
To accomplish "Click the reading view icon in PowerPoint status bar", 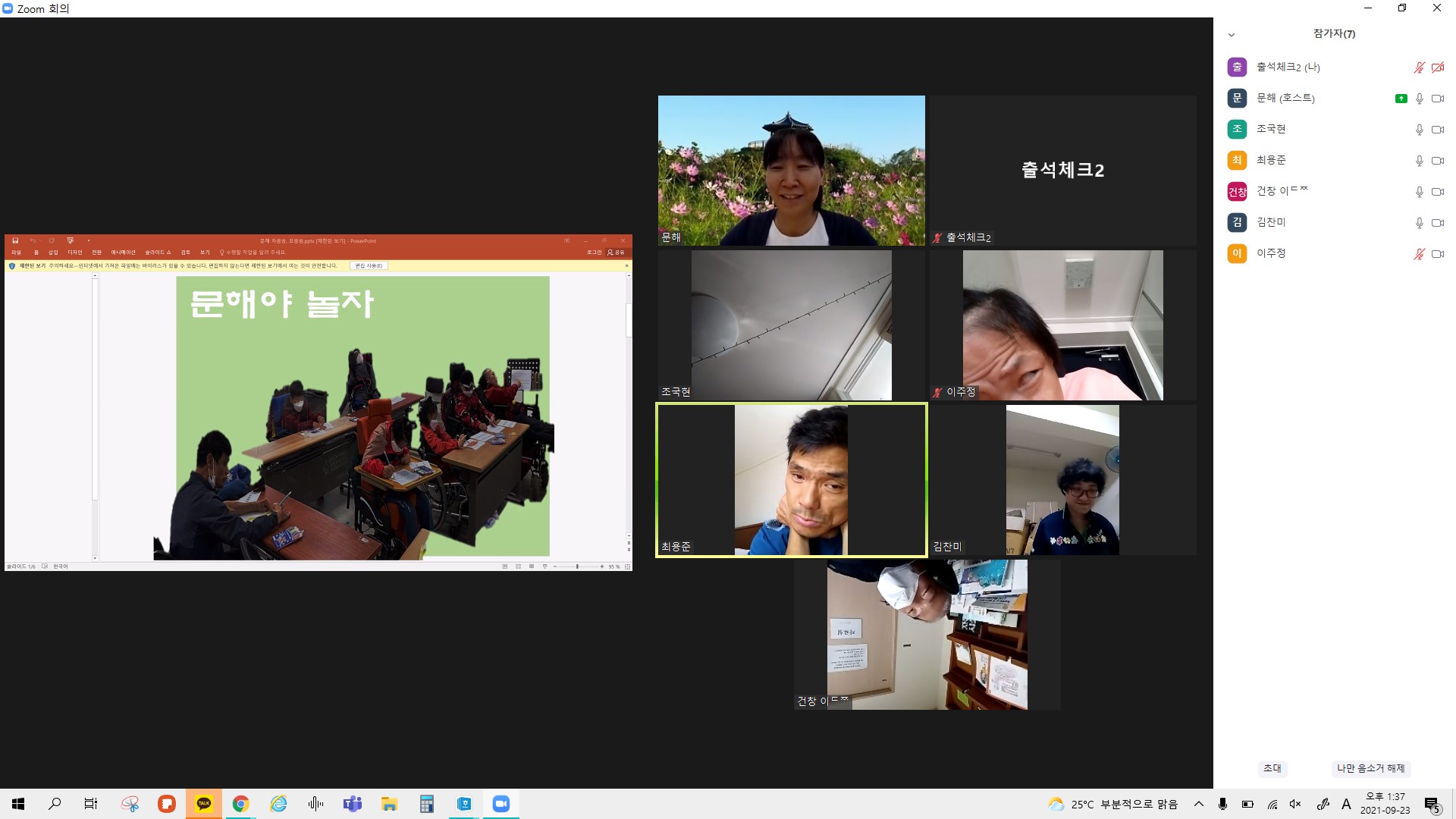I will (x=531, y=566).
